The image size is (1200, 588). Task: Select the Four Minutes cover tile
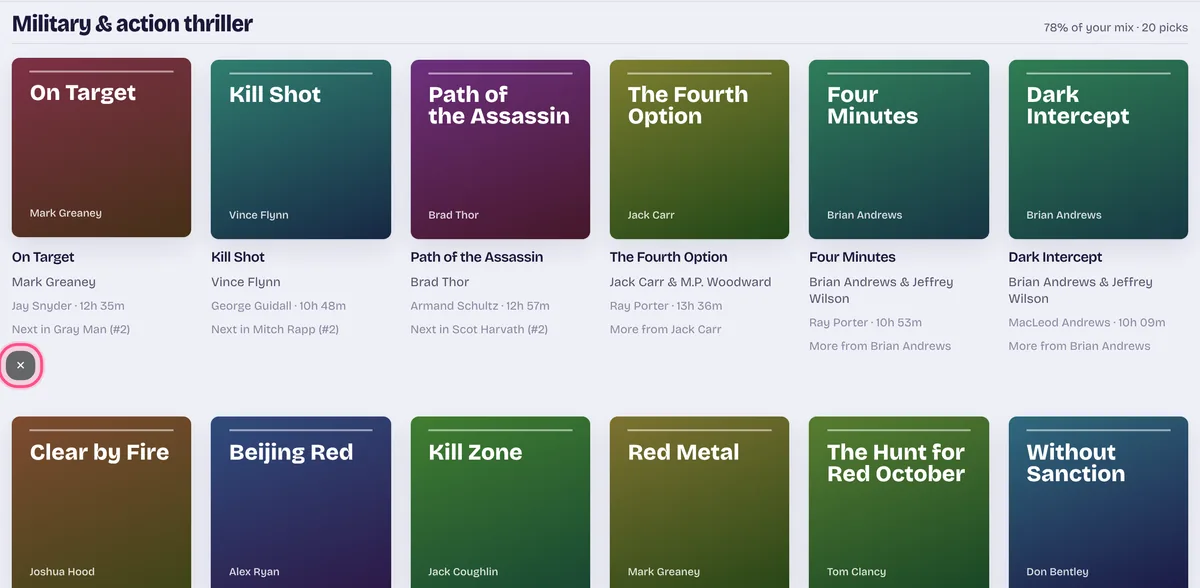(x=899, y=149)
